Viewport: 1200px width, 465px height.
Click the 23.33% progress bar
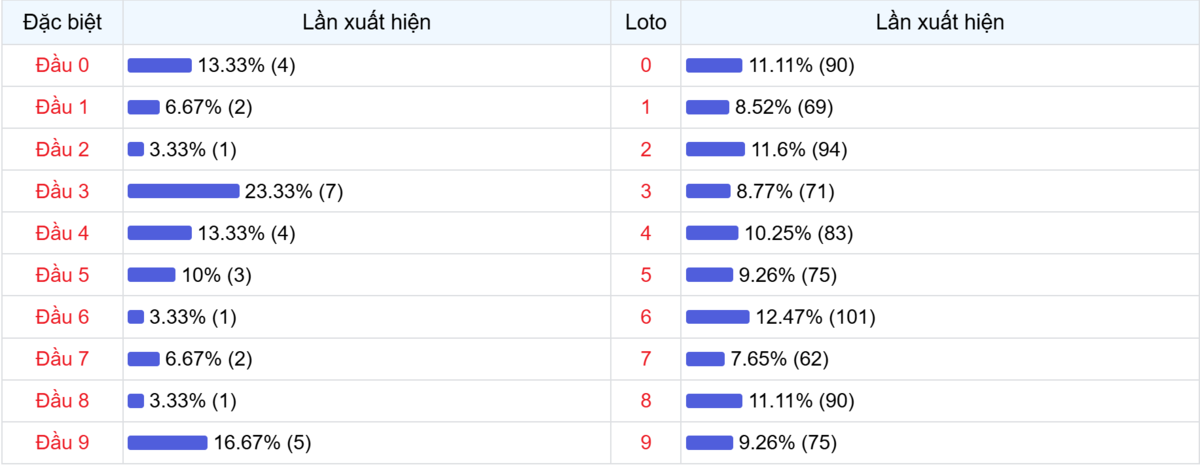pyautogui.click(x=183, y=191)
